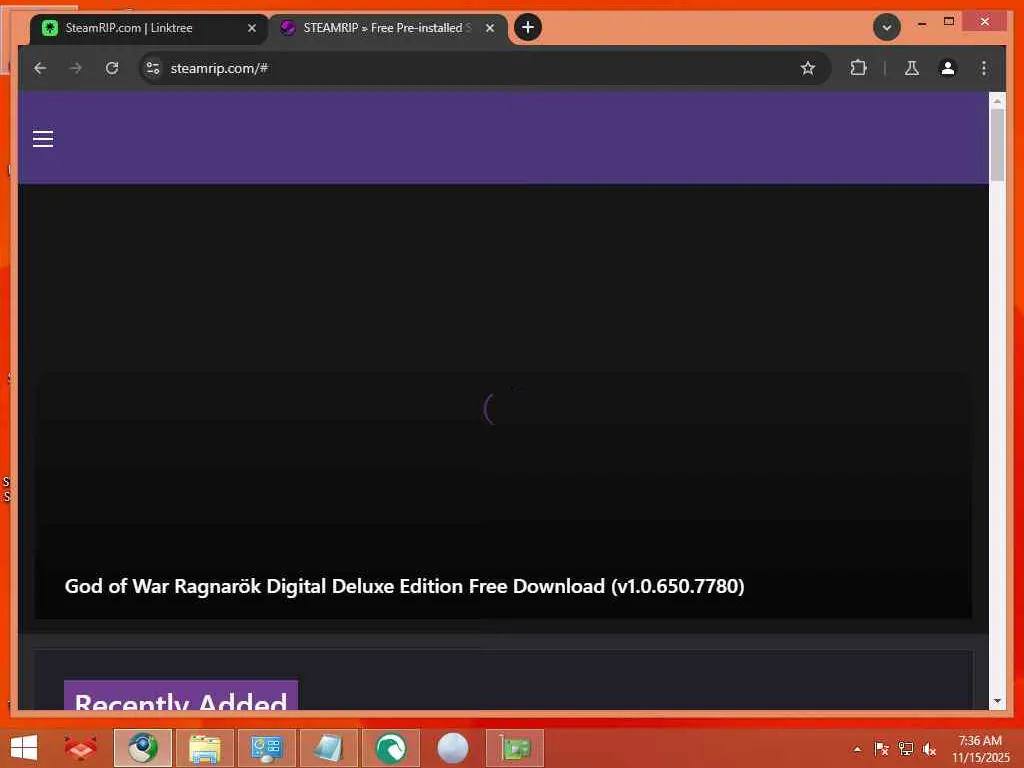Open the red bird app in taskbar
Screen dimensions: 1024x768
click(80, 747)
